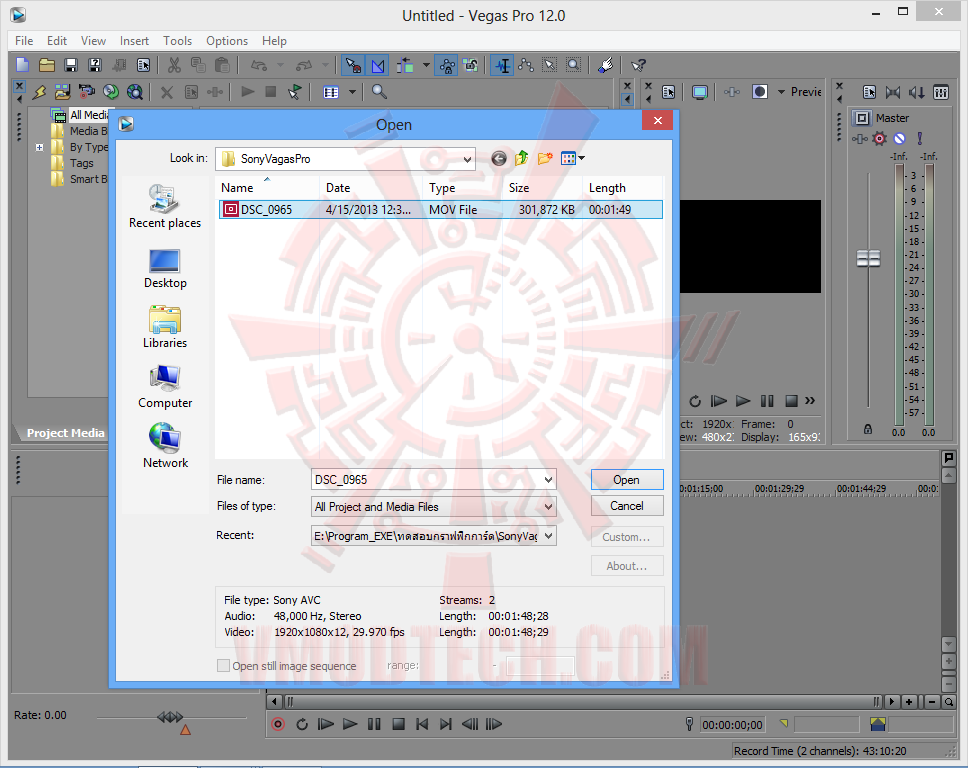Click the Play From Start transport button
The image size is (968, 768).
325,724
